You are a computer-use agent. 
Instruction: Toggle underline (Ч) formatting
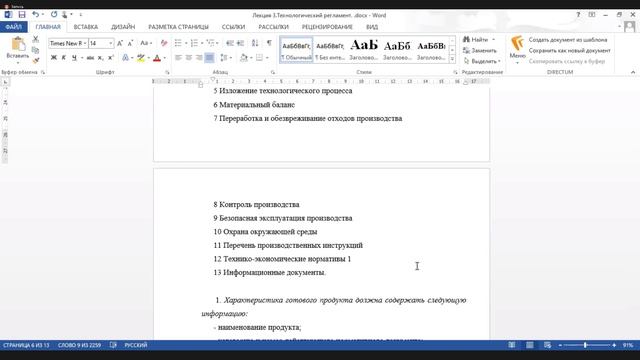point(74,58)
